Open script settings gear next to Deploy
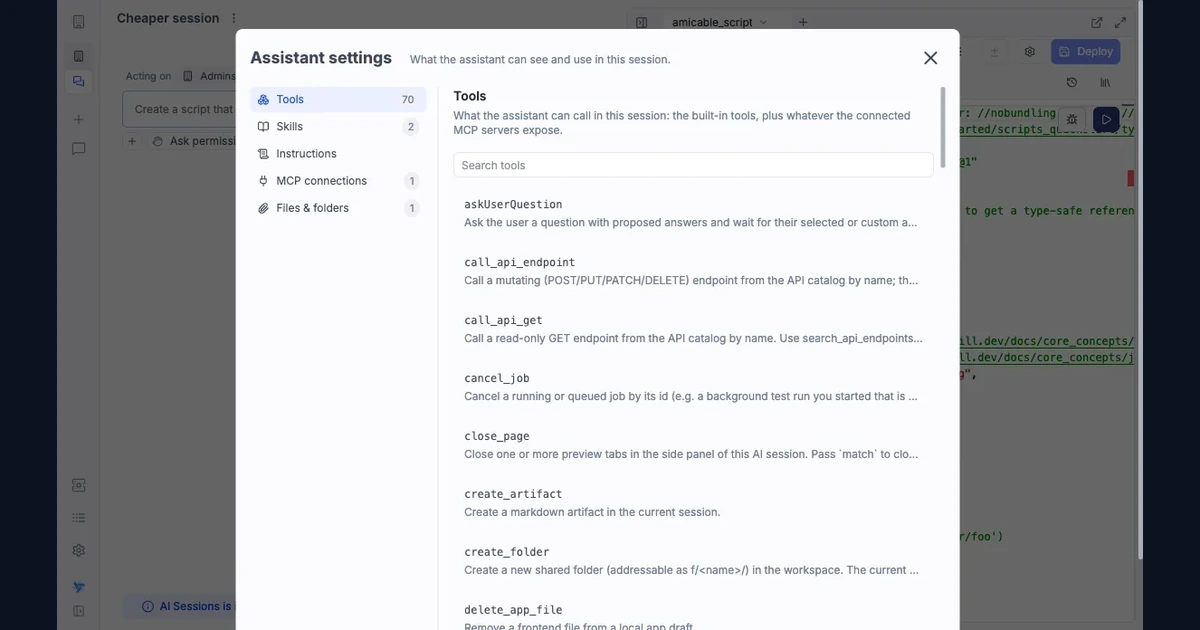1200x630 pixels. pyautogui.click(x=1030, y=51)
